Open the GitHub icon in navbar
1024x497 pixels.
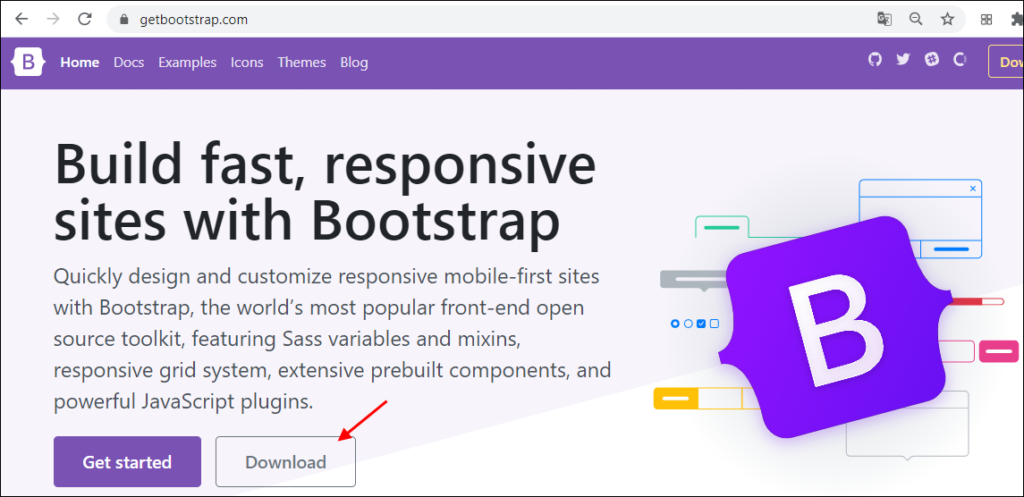pos(874,59)
